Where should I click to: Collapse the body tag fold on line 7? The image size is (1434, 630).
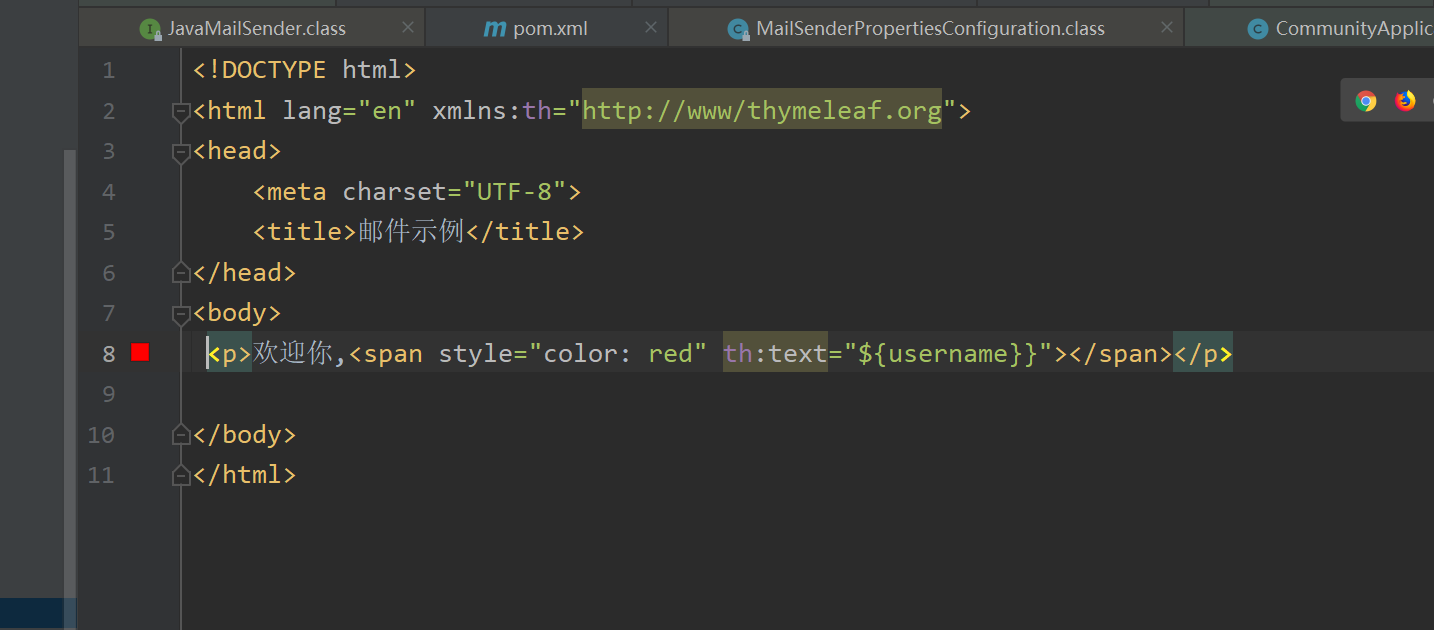[181, 314]
